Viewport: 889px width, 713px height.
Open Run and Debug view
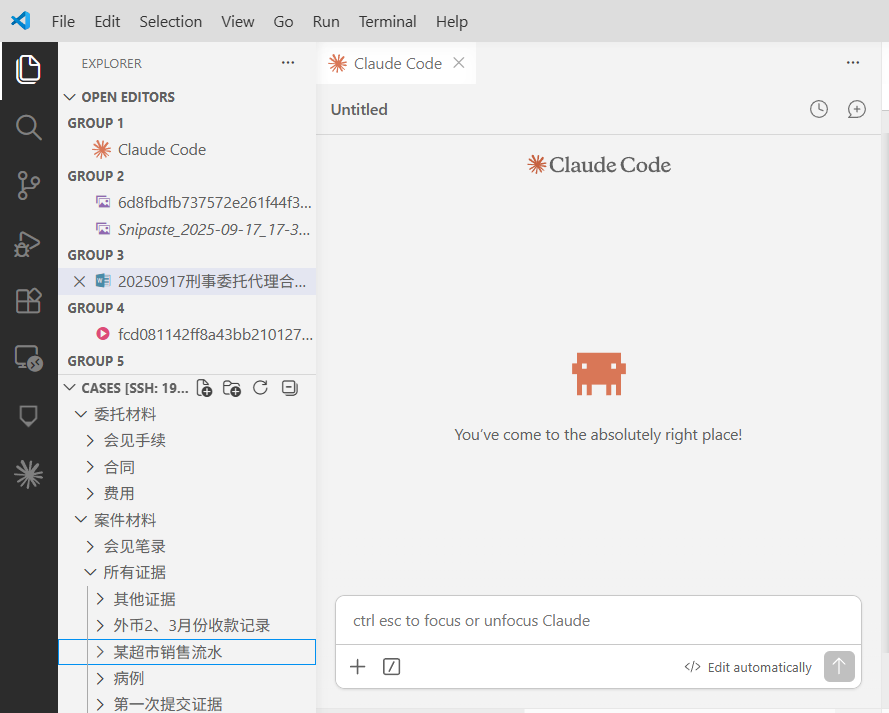(x=27, y=244)
